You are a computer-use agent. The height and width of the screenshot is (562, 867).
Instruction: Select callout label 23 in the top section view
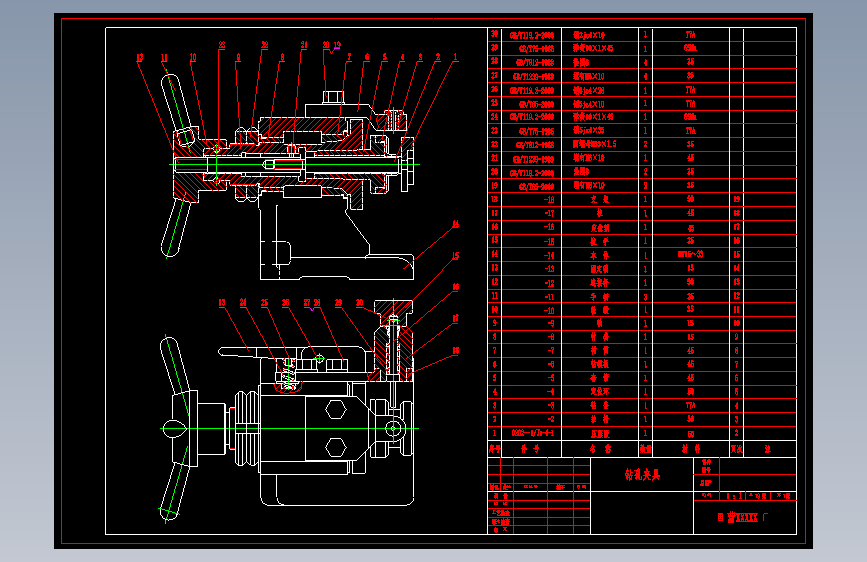[x=222, y=45]
